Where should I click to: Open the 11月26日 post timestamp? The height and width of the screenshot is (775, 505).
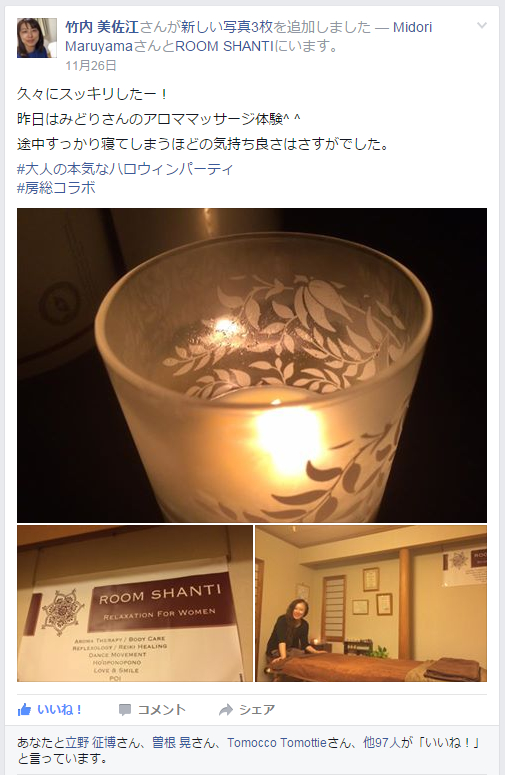(x=91, y=65)
